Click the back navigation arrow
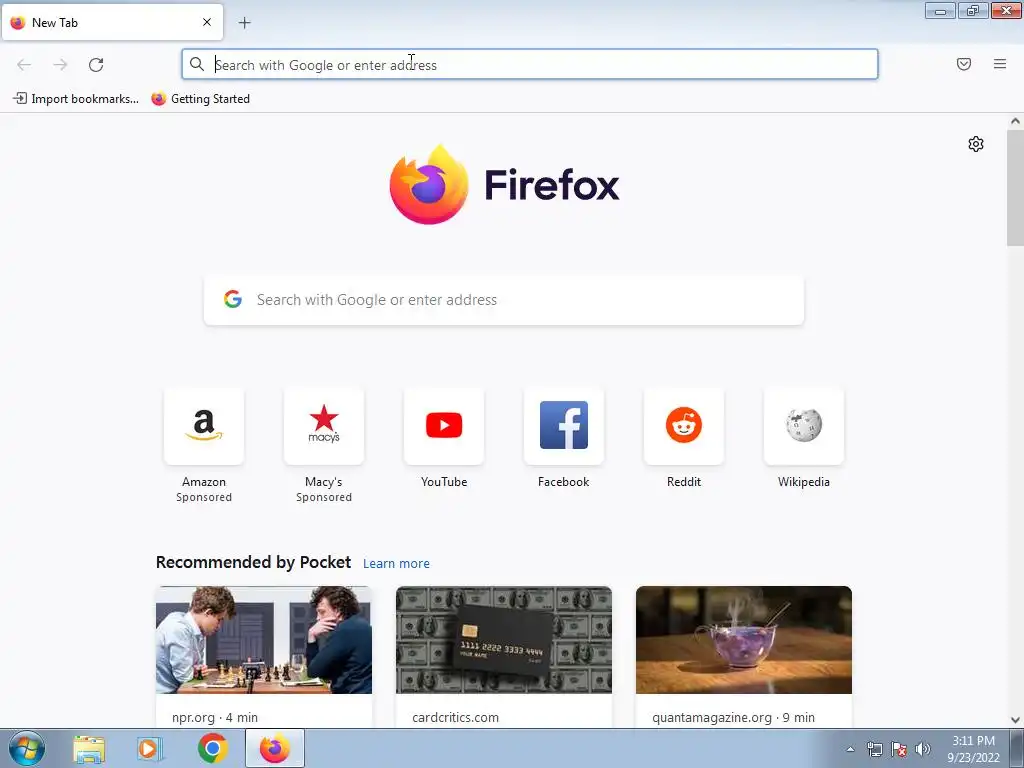Viewport: 1024px width, 768px height. [x=24, y=65]
